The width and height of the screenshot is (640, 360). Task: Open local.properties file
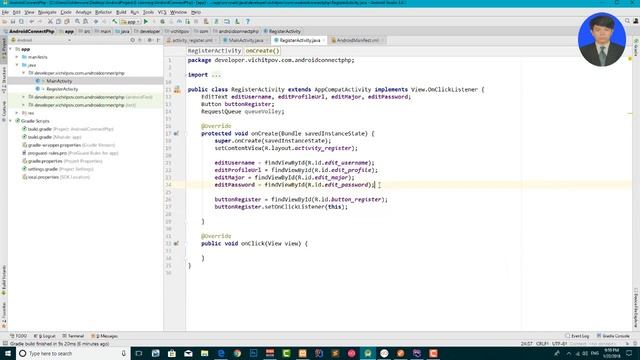[x=43, y=177]
